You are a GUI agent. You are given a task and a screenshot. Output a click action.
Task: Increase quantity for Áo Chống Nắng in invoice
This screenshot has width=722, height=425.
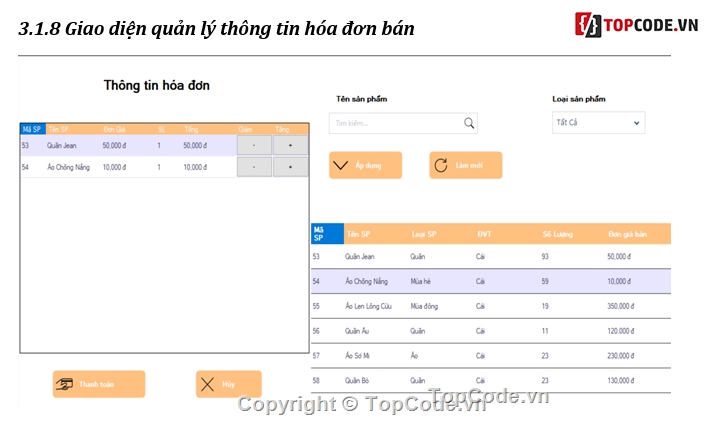[290, 167]
